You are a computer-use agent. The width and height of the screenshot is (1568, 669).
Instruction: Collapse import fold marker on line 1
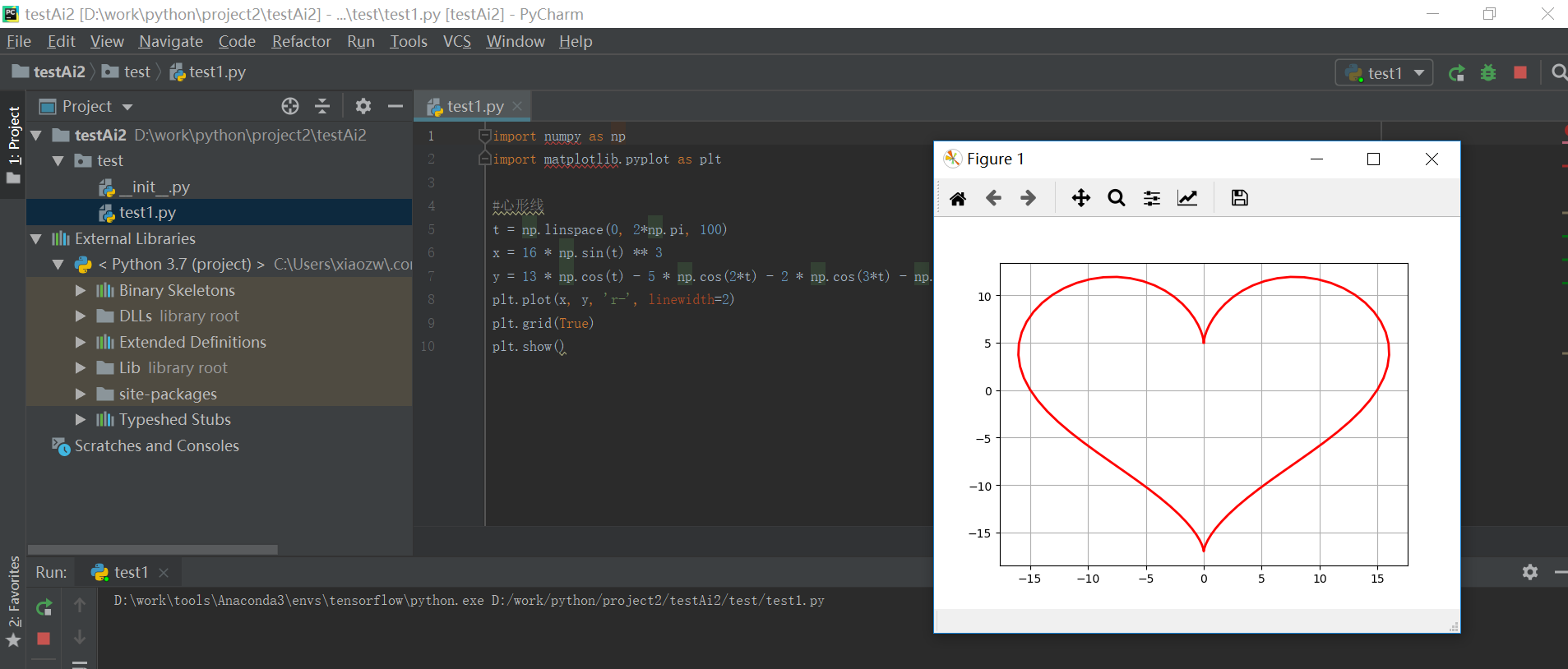[x=485, y=136]
